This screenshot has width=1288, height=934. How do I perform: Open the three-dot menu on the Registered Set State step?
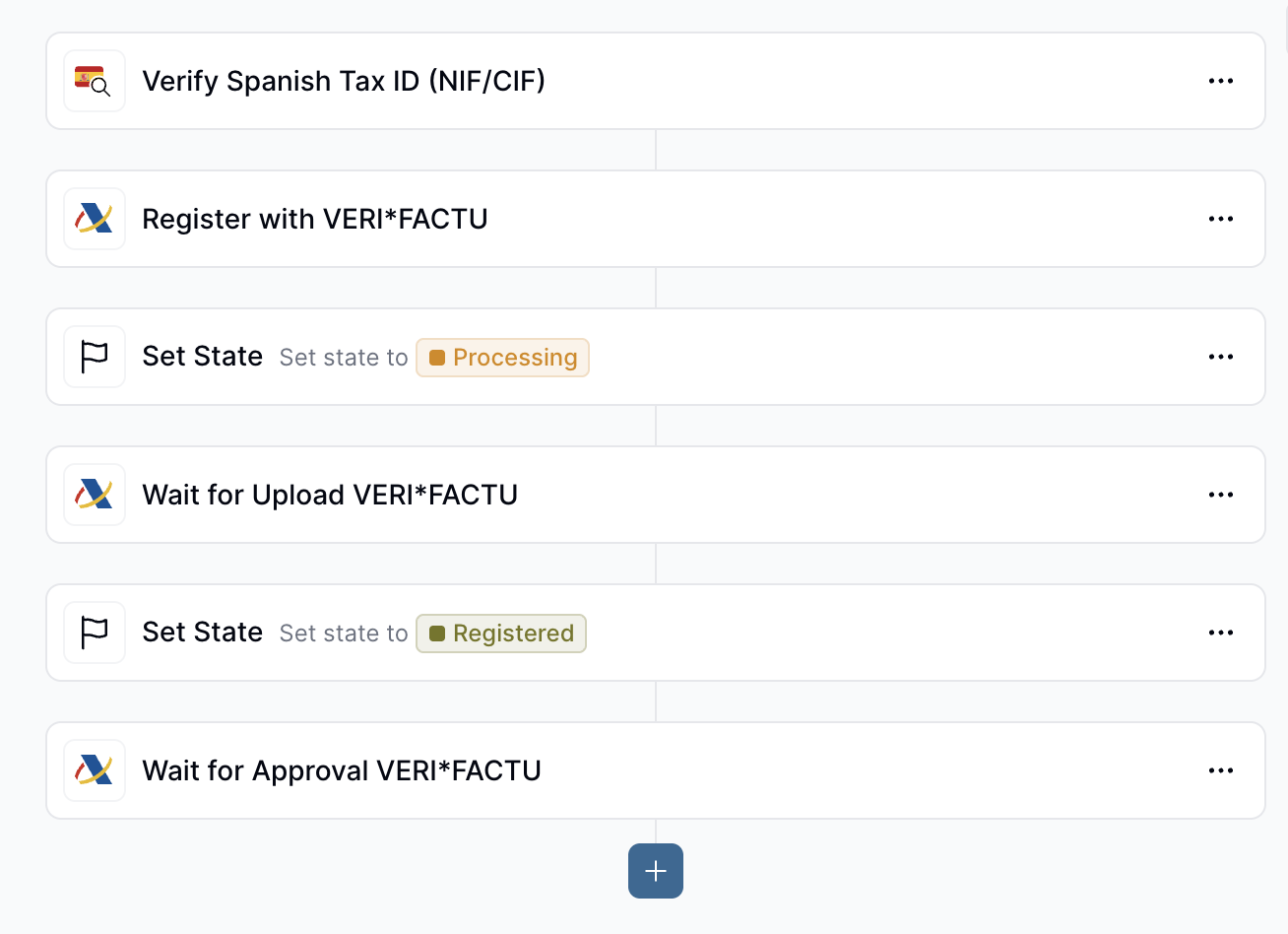pos(1221,632)
